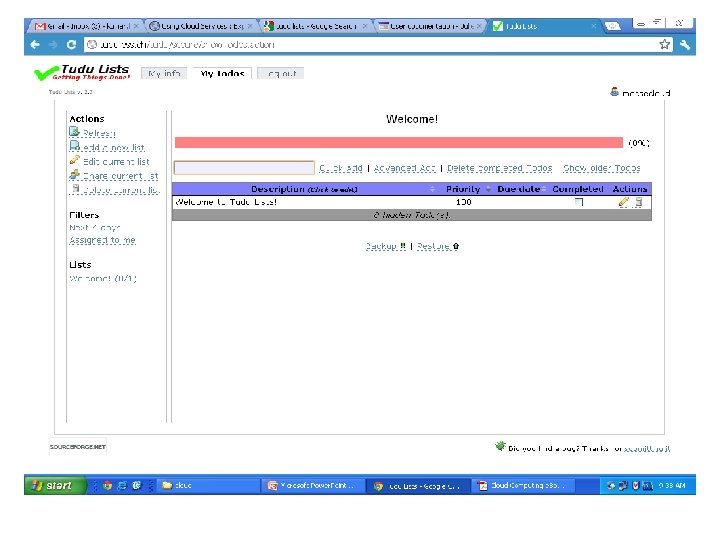Viewport: 720px width, 540px height.
Task: Click the hidden todos status row
Action: 411,215
